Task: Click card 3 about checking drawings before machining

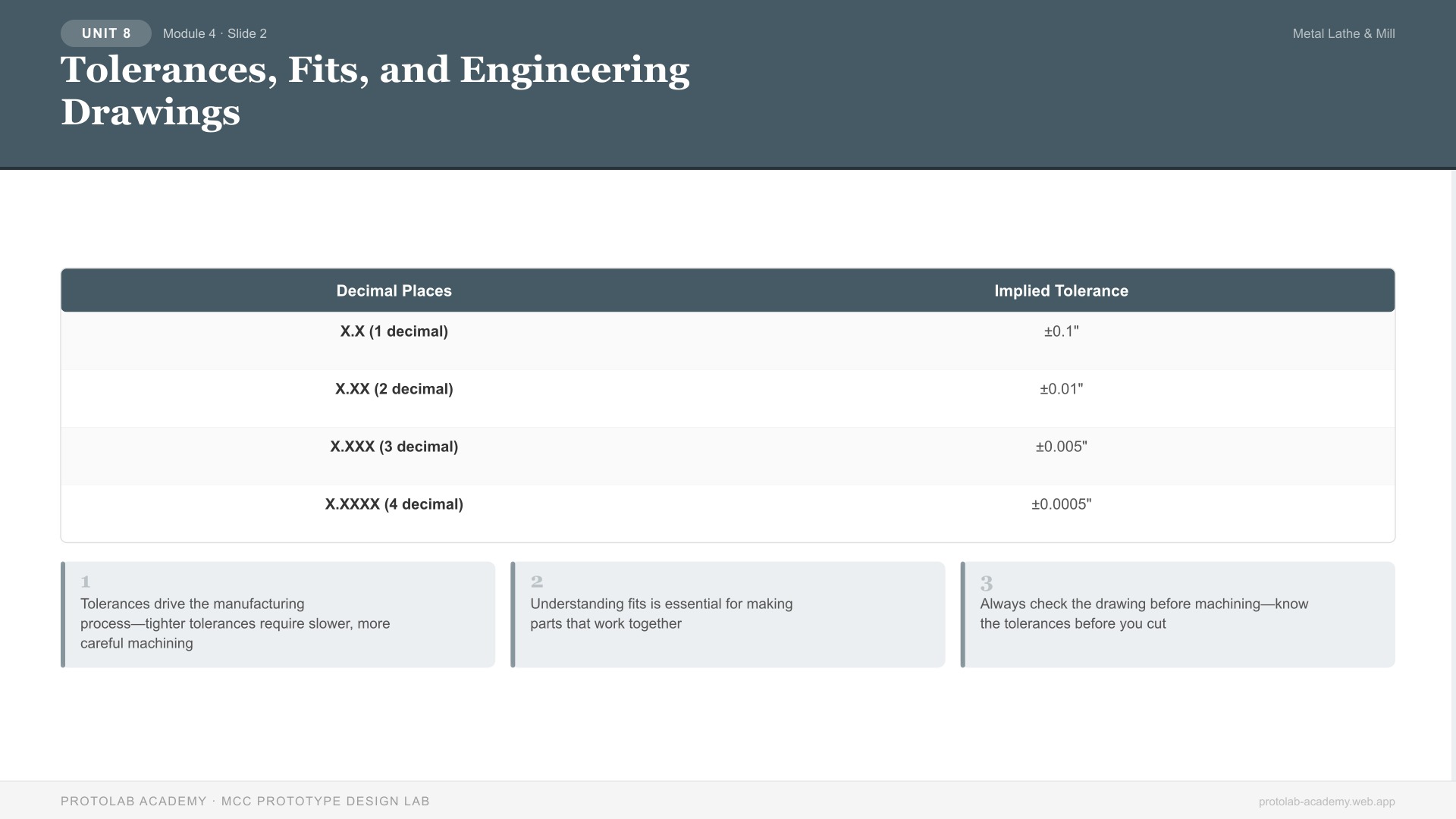Action: (x=1177, y=614)
